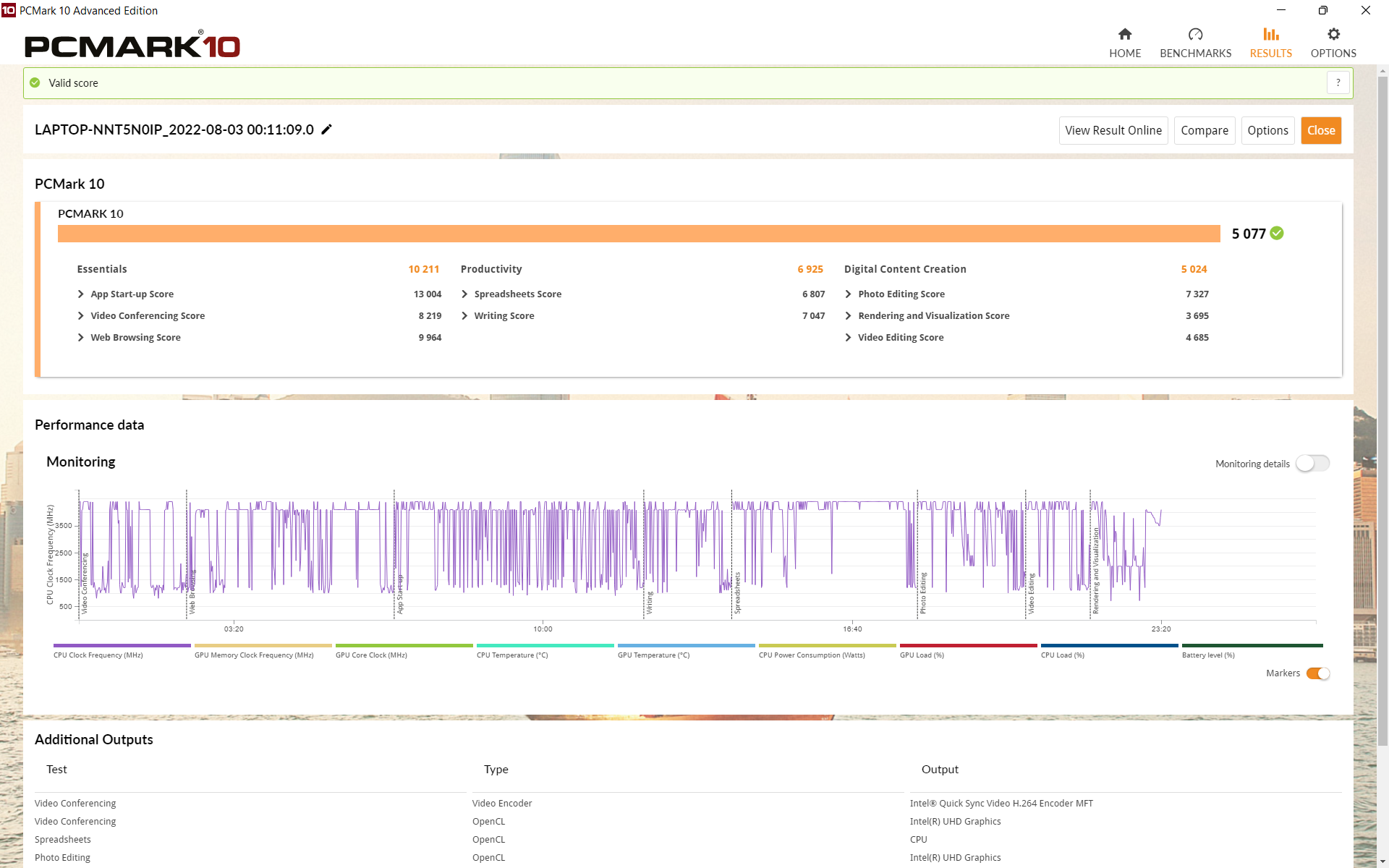Click the pencil icon to rename result
The image size is (1389, 868).
pos(327,129)
